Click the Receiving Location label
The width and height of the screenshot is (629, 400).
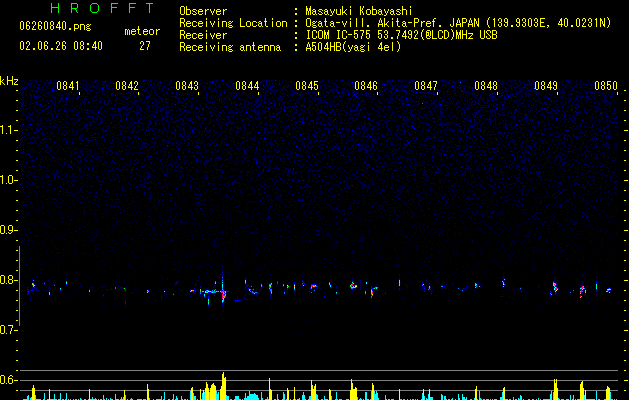coord(233,23)
